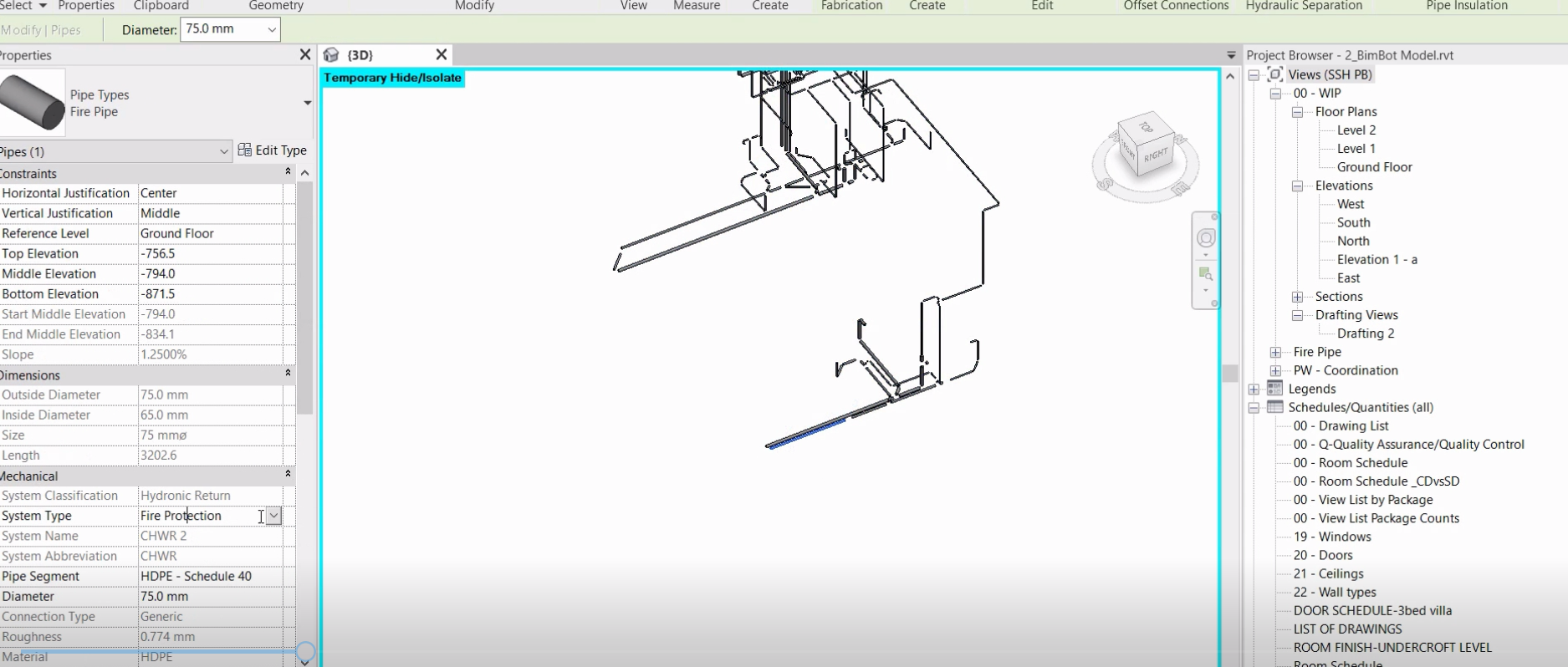Click the Diameter property value 75.0 mm
Image resolution: width=1568 pixels, height=667 pixels.
coord(210,596)
